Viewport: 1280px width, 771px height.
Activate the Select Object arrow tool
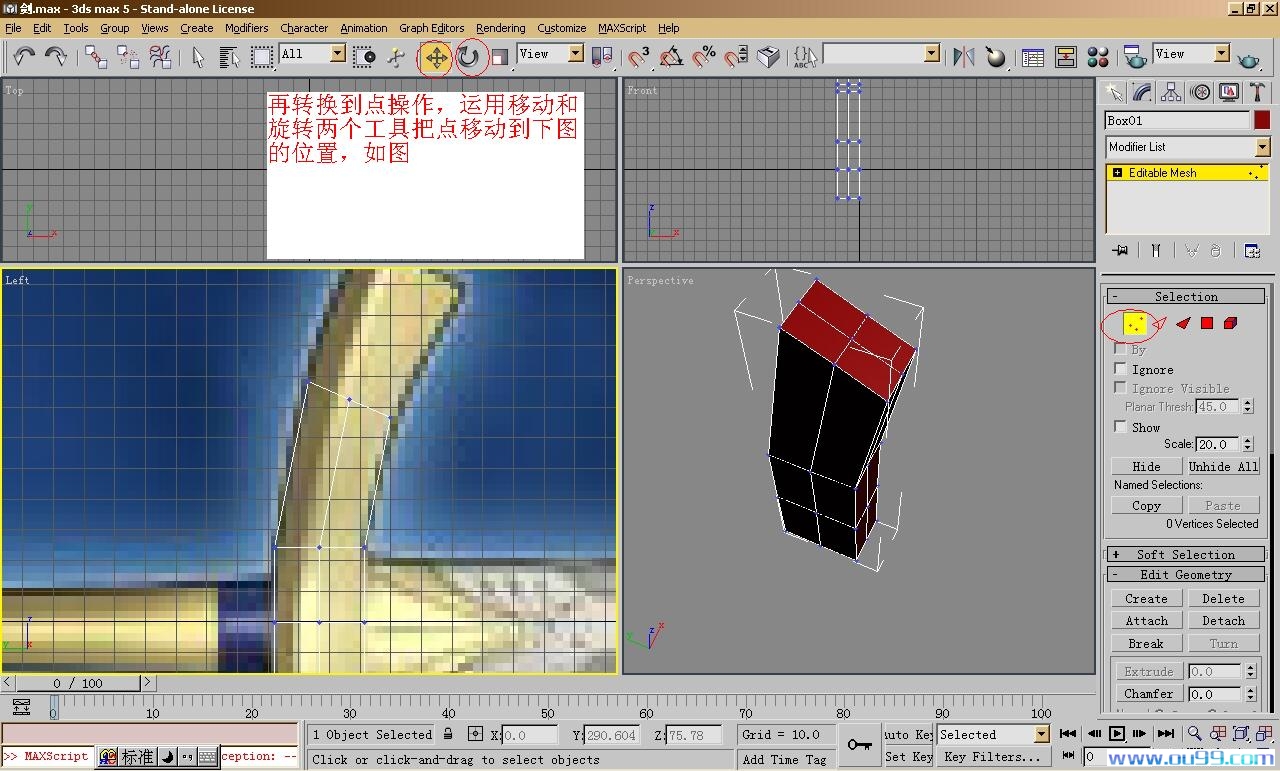[x=198, y=57]
